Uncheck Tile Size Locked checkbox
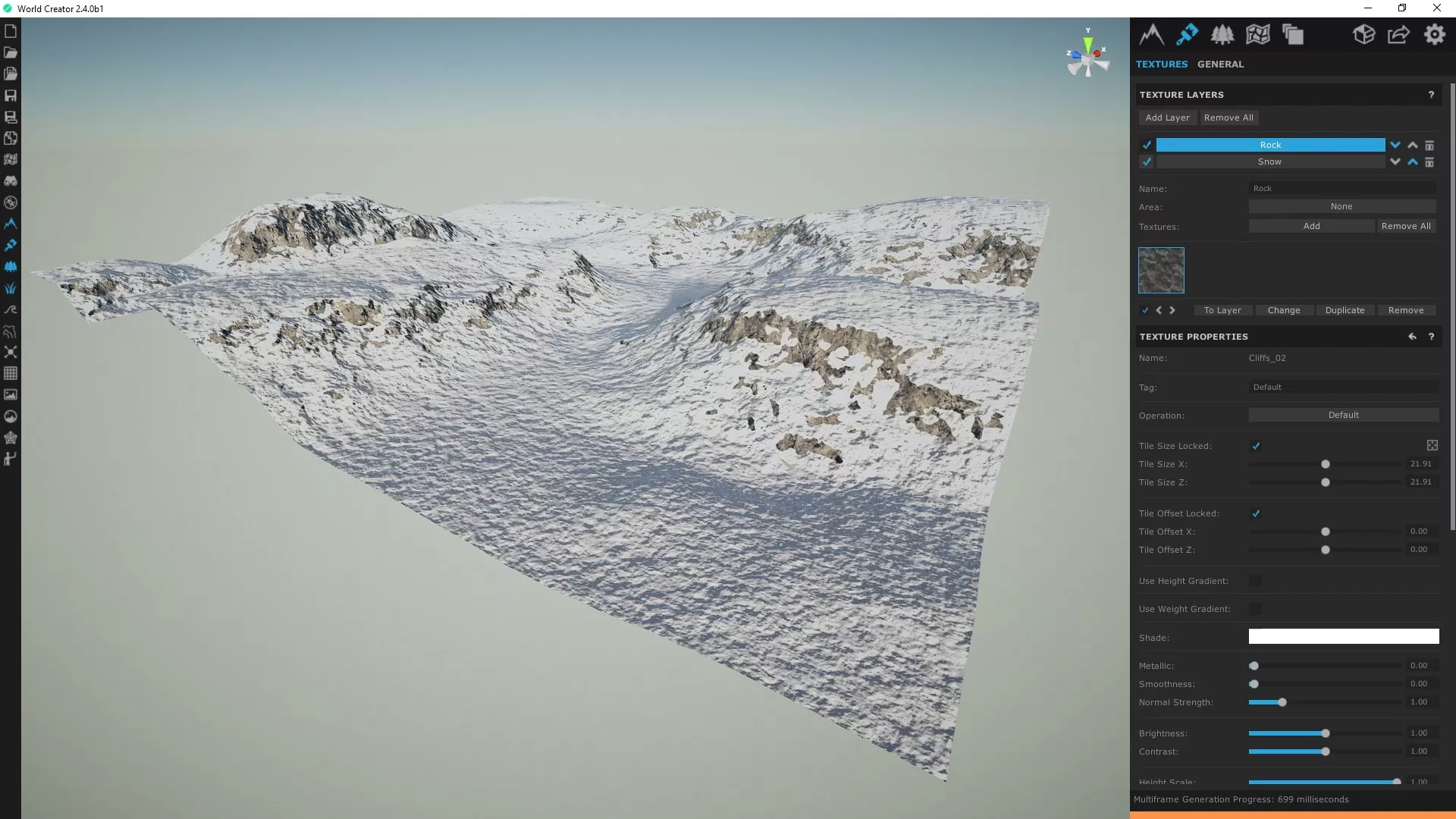The height and width of the screenshot is (819, 1456). click(1256, 446)
